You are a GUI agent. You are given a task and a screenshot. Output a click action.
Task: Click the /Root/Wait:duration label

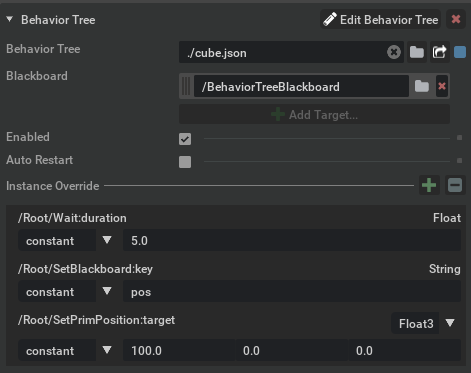click(72, 218)
